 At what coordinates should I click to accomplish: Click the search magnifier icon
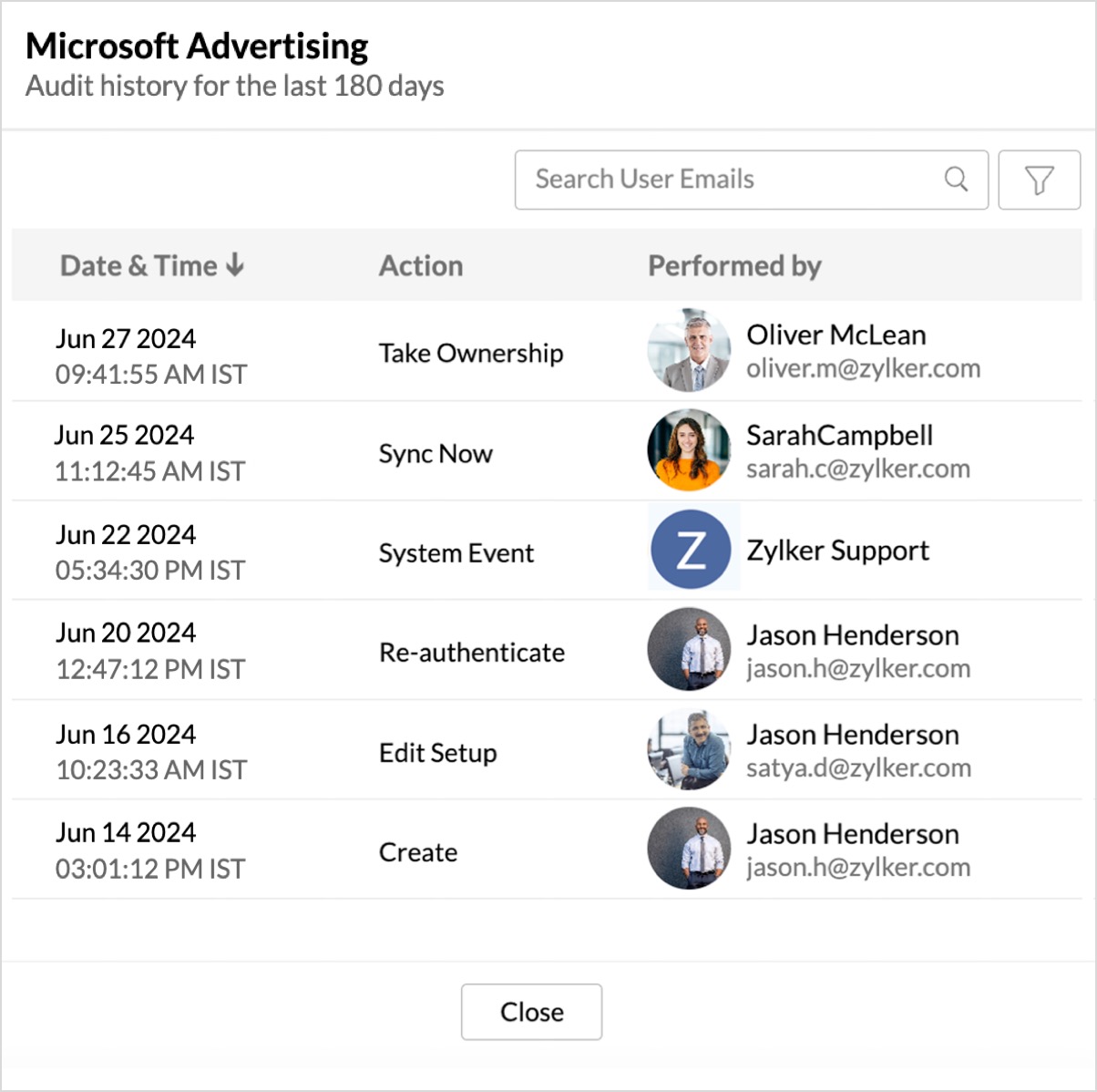[x=956, y=180]
